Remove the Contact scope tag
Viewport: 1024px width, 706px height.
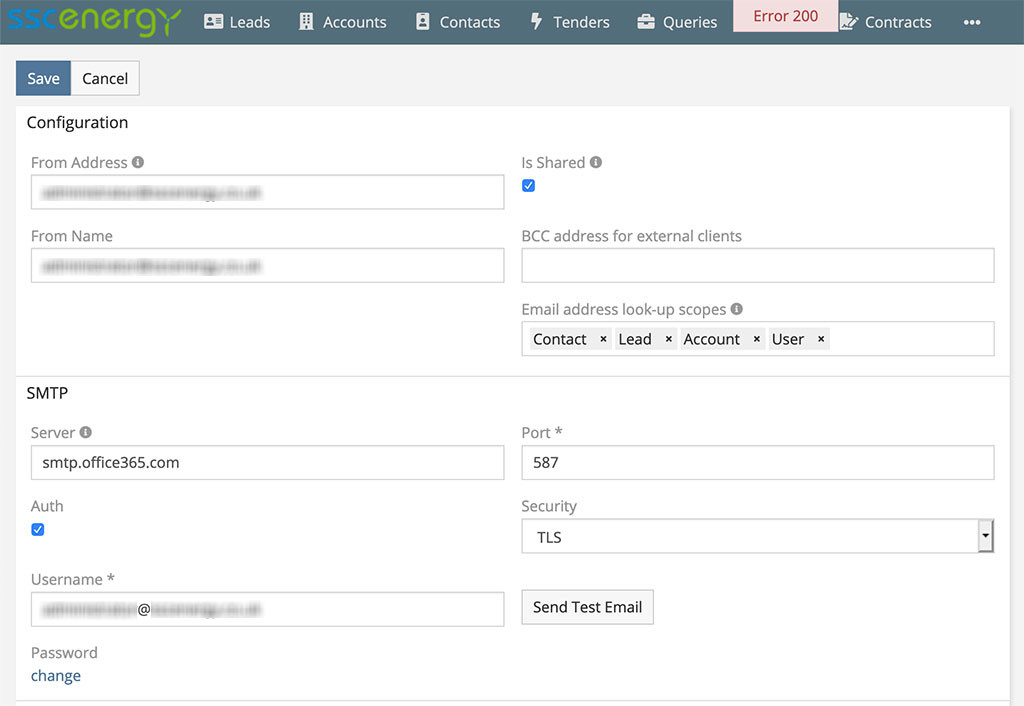(603, 339)
